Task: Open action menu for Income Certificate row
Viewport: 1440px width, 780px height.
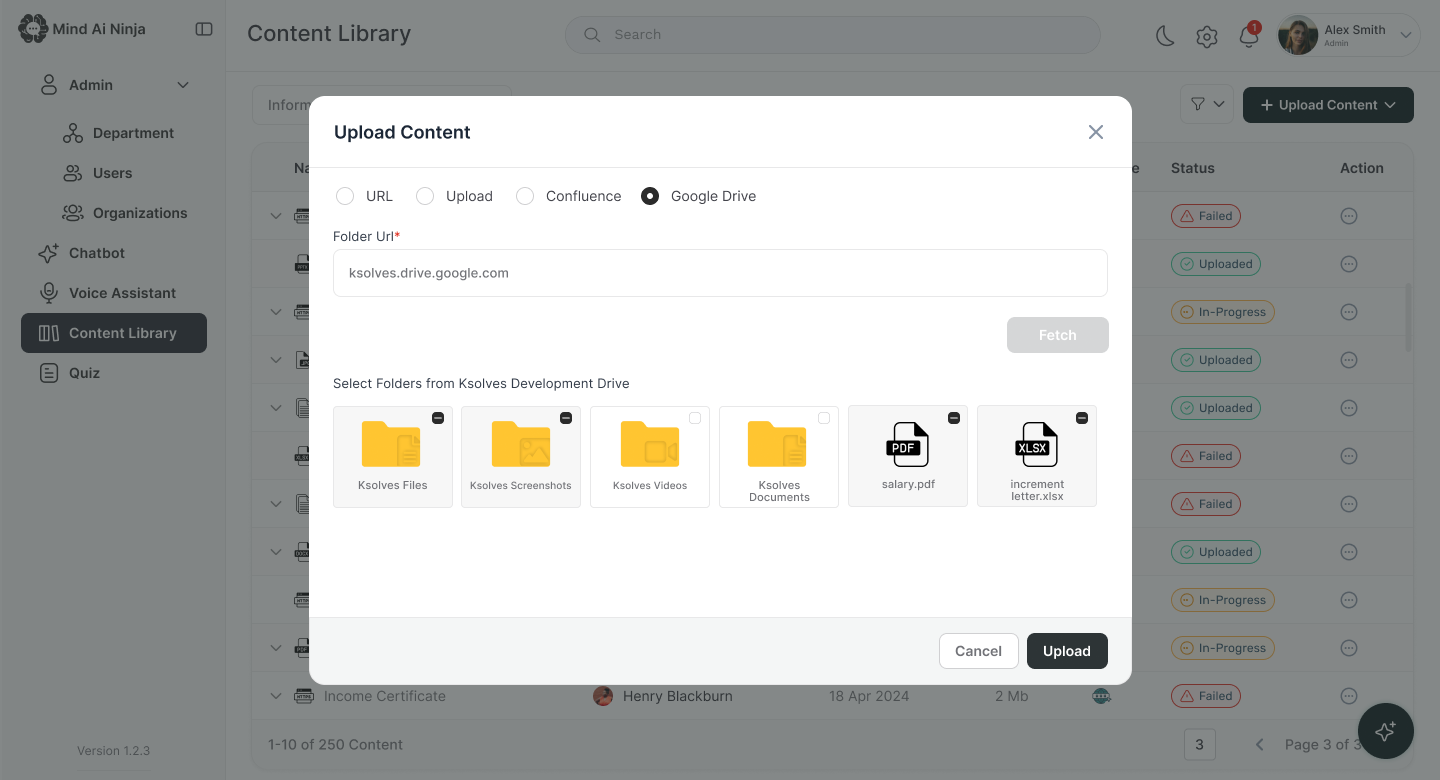Action: click(1349, 696)
